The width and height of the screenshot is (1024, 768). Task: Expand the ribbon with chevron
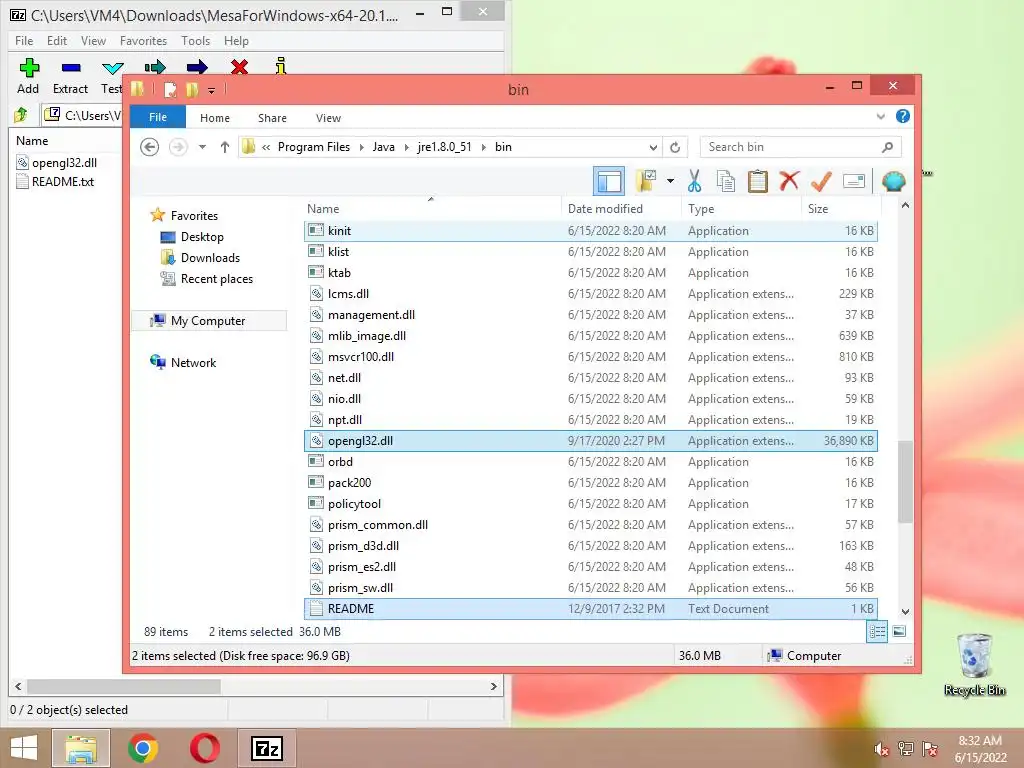(880, 116)
